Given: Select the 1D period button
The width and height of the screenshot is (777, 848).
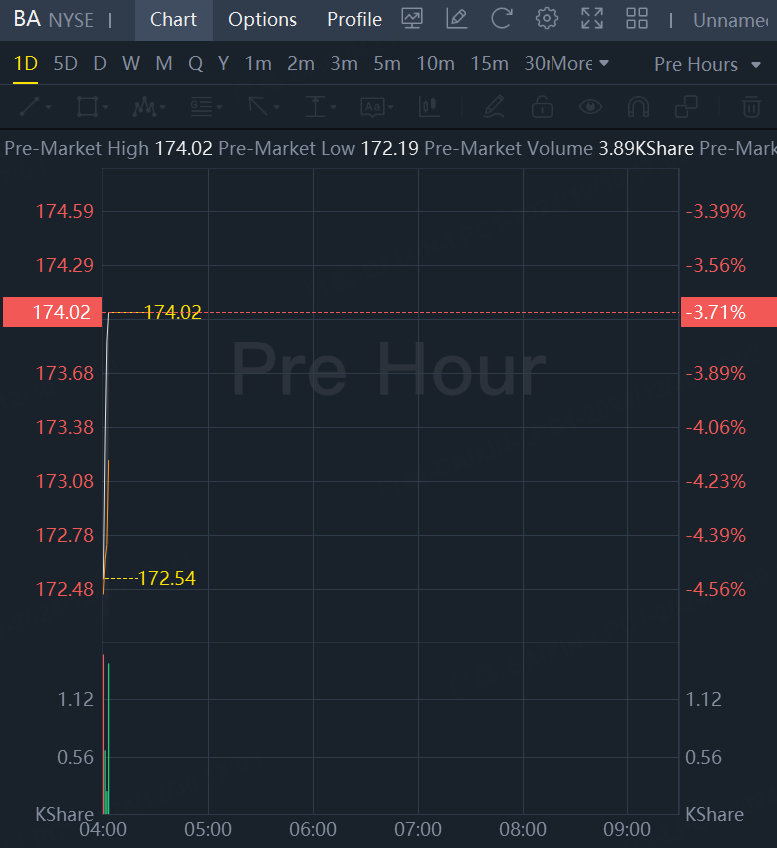Looking at the screenshot, I should tap(25, 64).
